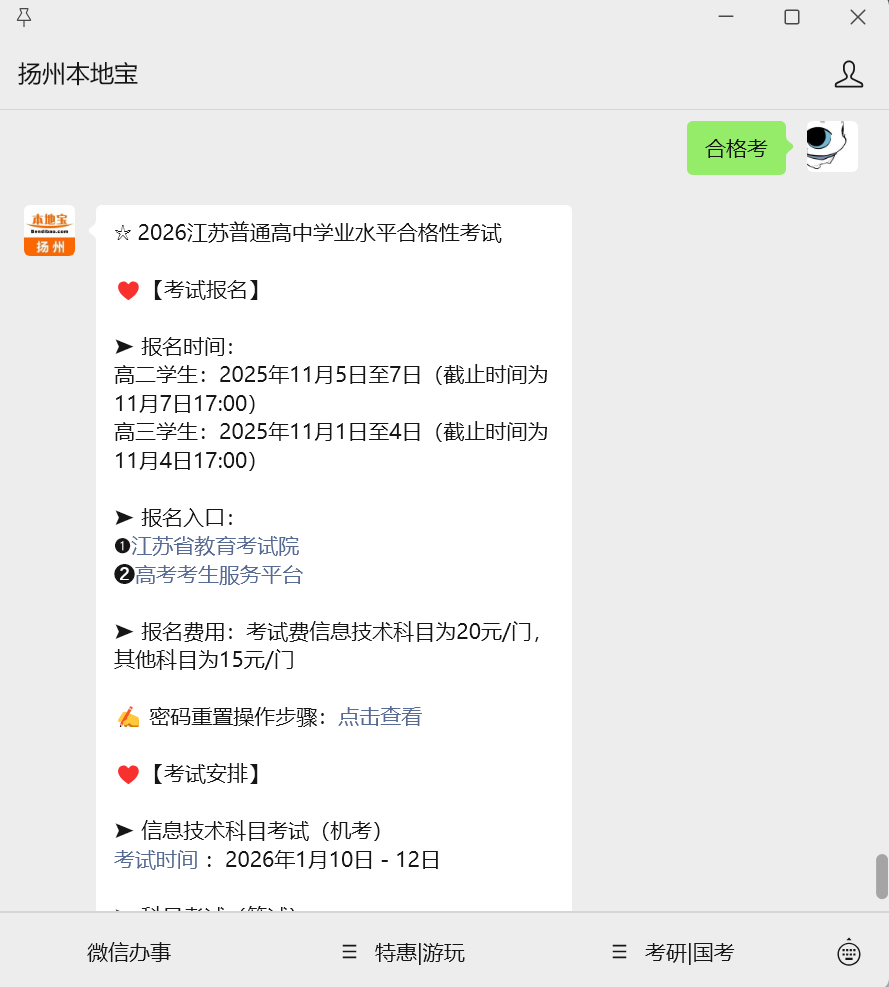Click your own avatar next to 合格考

click(831, 146)
